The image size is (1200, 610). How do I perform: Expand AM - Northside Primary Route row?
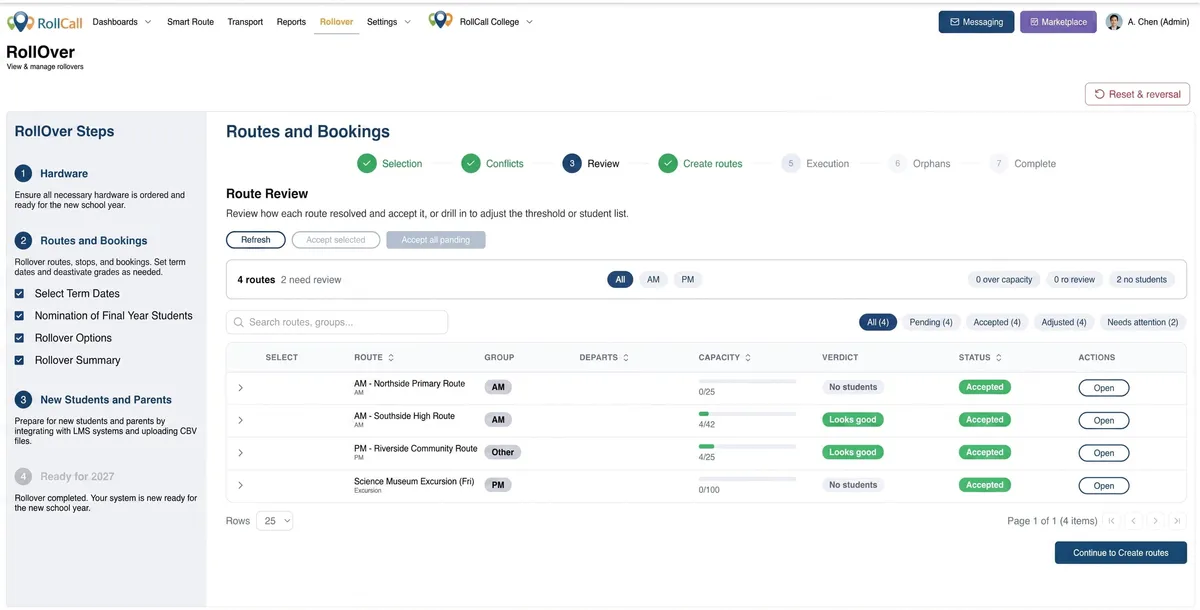point(241,388)
